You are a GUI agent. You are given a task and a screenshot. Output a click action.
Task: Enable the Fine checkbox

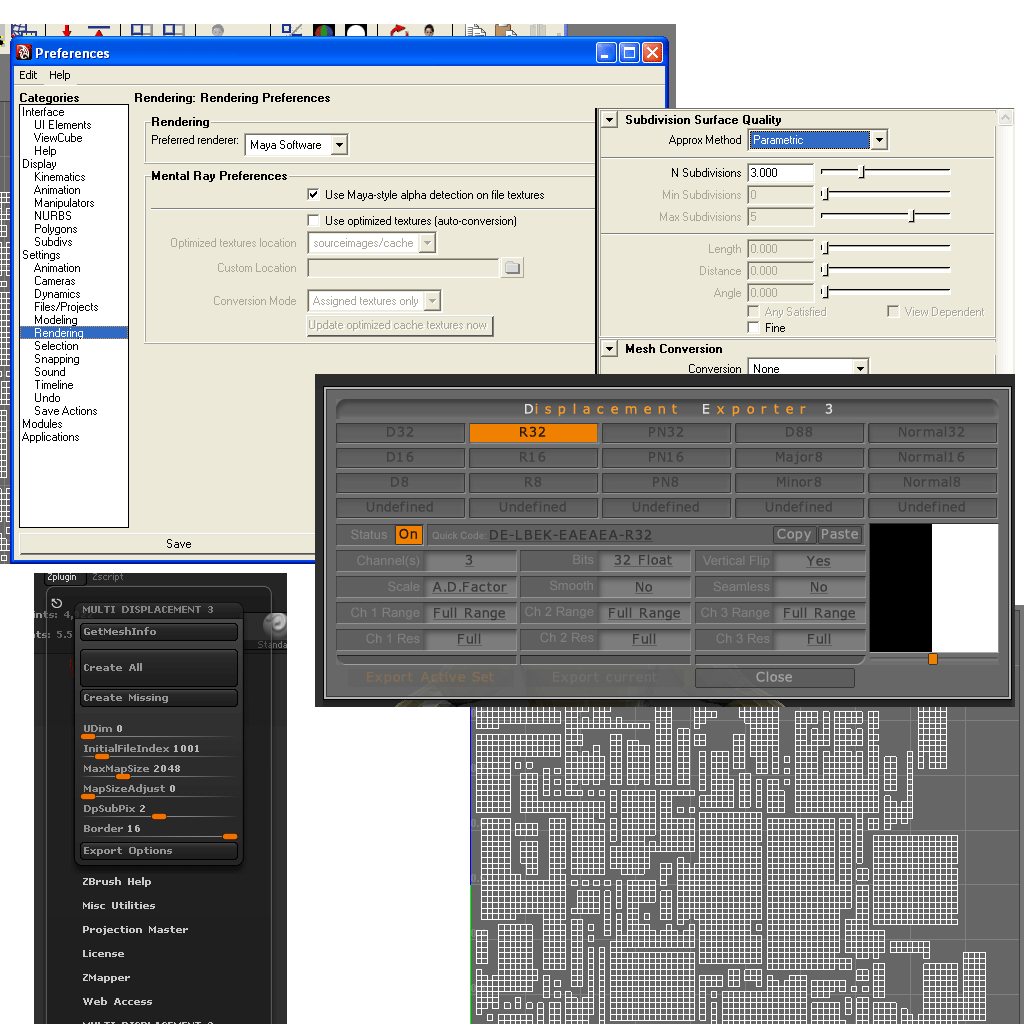754,327
